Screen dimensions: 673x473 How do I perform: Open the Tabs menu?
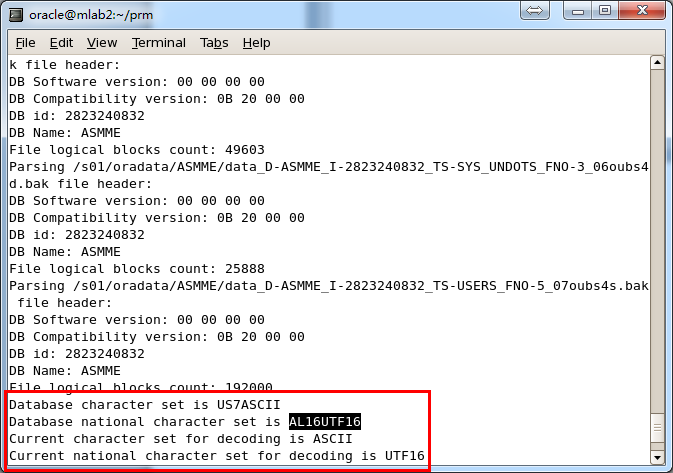[x=214, y=43]
